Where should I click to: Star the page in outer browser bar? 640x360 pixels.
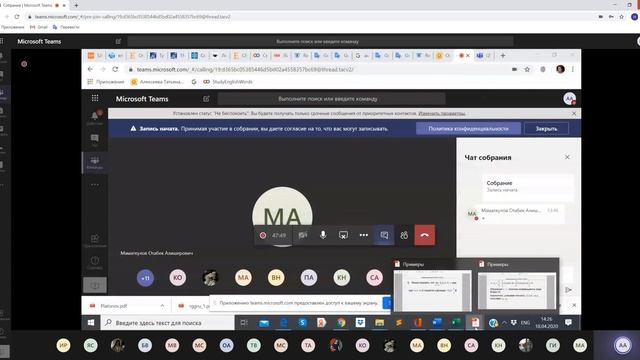point(622,17)
